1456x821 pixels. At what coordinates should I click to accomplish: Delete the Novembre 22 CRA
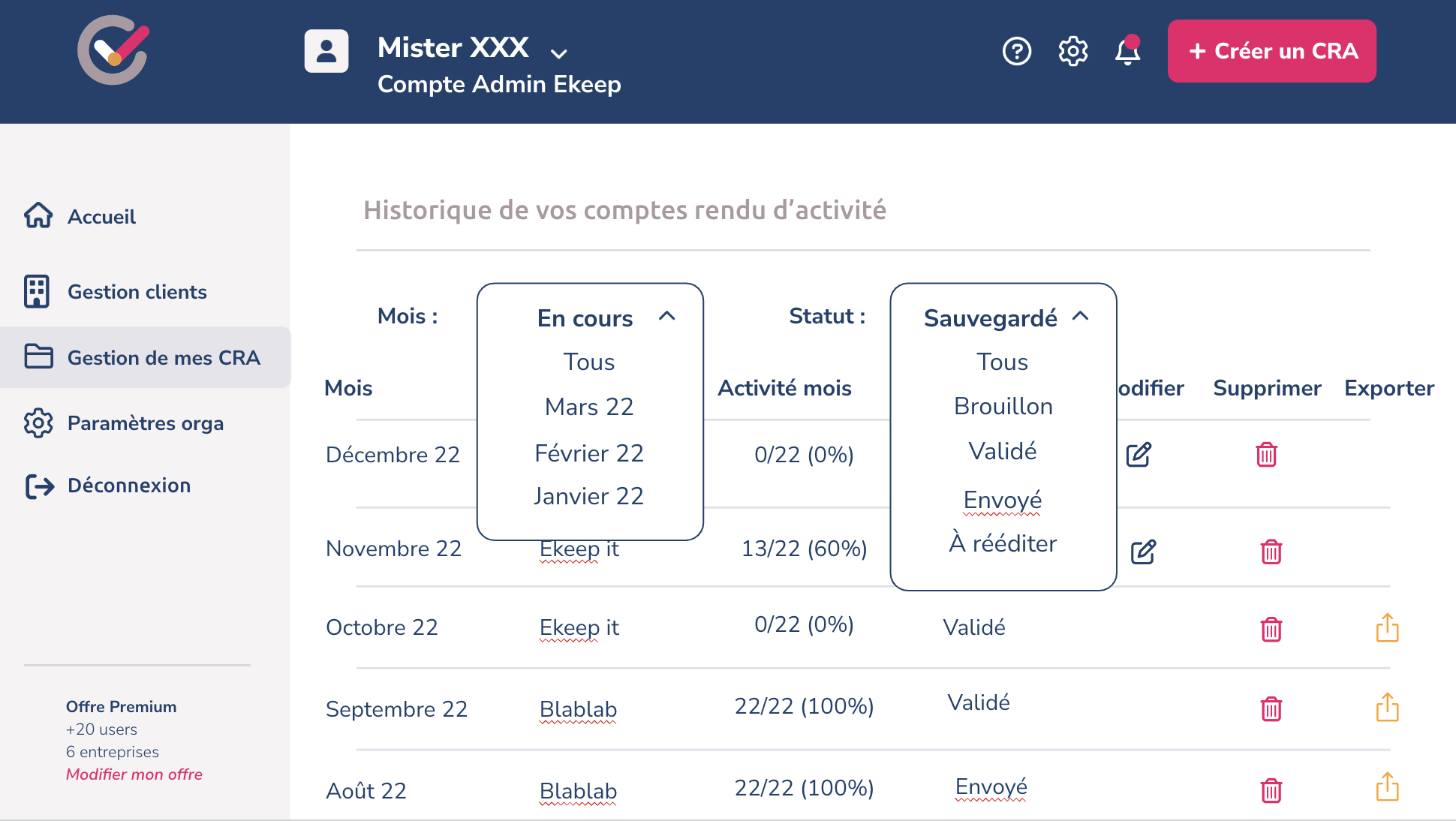pyautogui.click(x=1271, y=552)
